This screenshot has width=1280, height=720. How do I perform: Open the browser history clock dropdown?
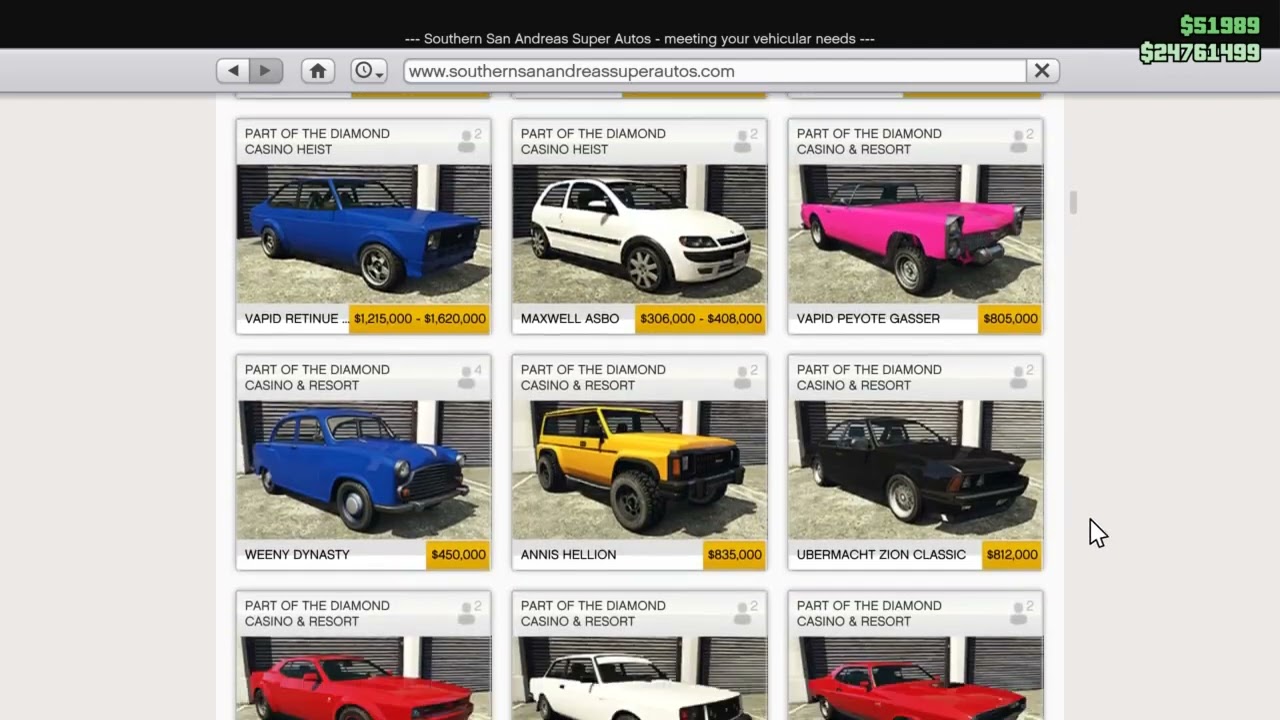click(369, 71)
